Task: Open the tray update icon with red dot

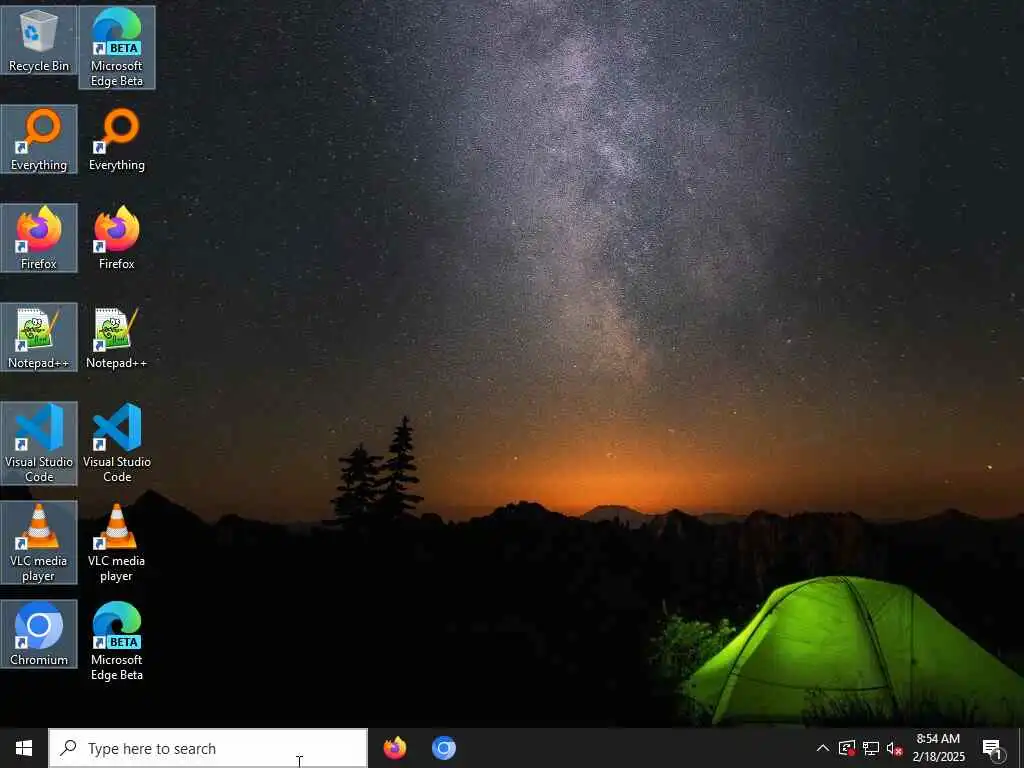Action: [x=847, y=748]
